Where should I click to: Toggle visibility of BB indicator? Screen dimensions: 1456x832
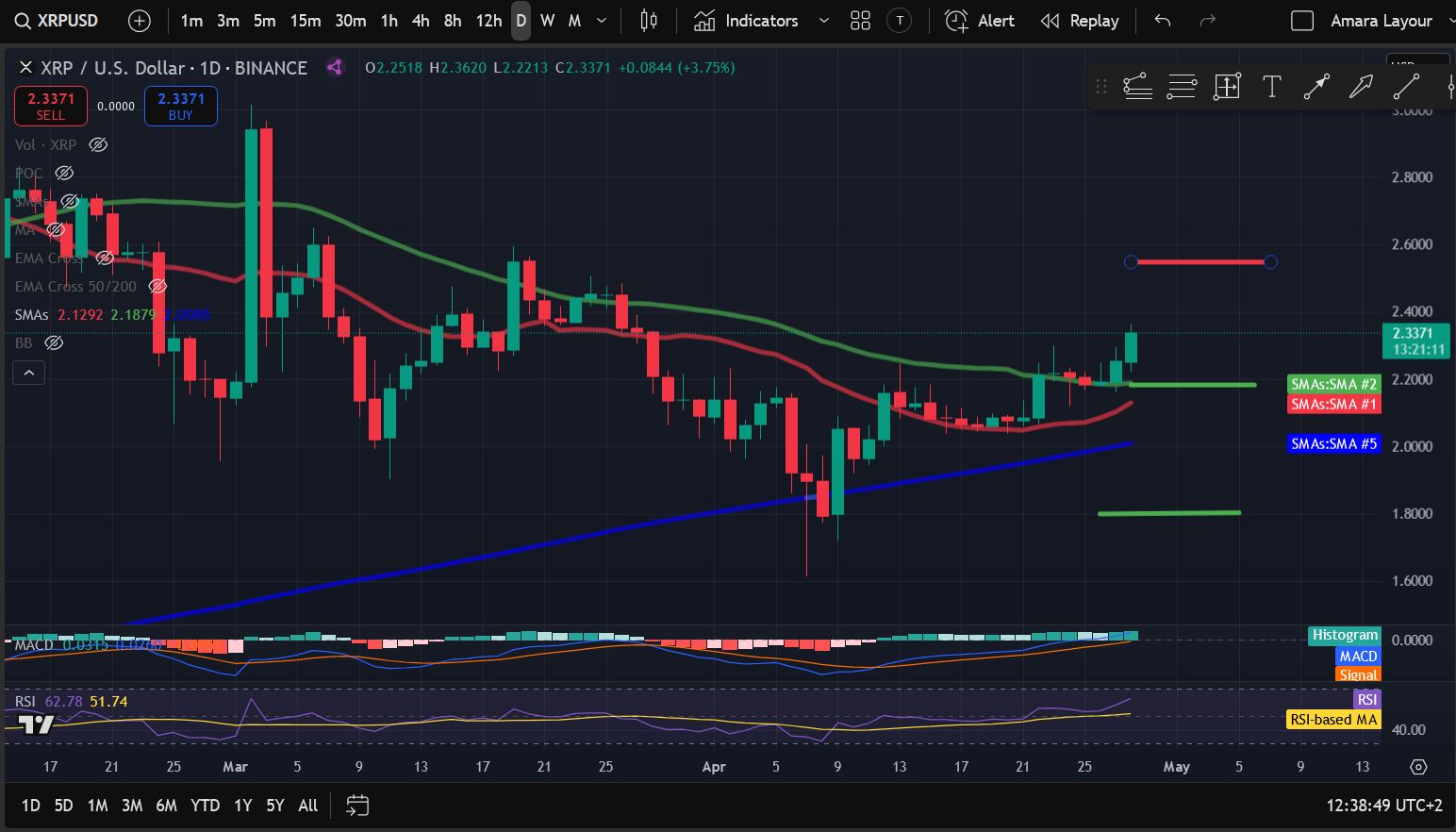54,342
